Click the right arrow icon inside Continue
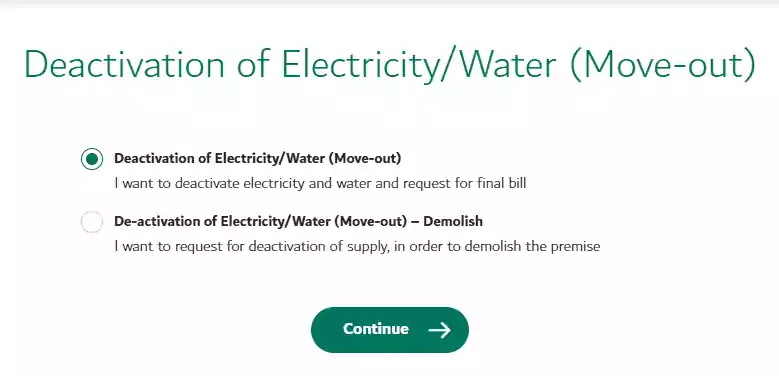This screenshot has width=779, height=376. pyautogui.click(x=439, y=330)
